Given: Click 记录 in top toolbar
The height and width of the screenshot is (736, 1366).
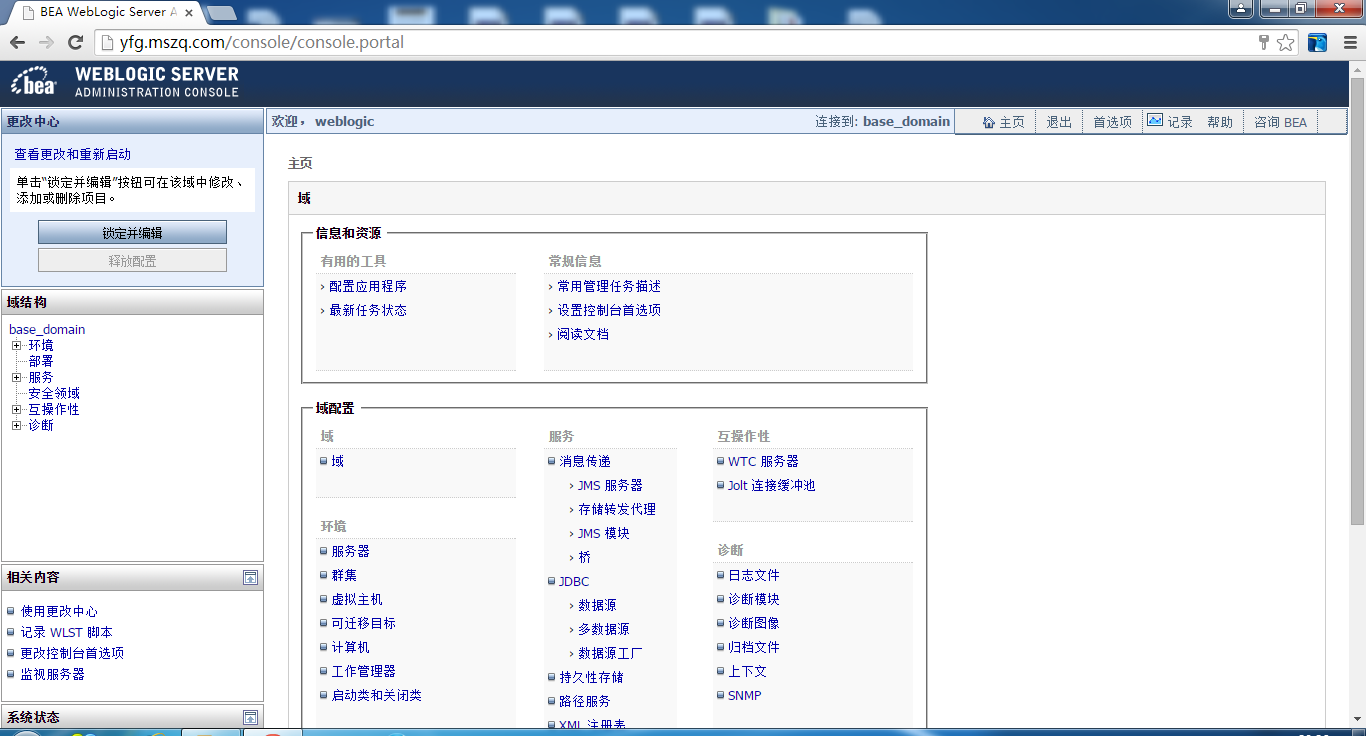Looking at the screenshot, I should point(1180,122).
